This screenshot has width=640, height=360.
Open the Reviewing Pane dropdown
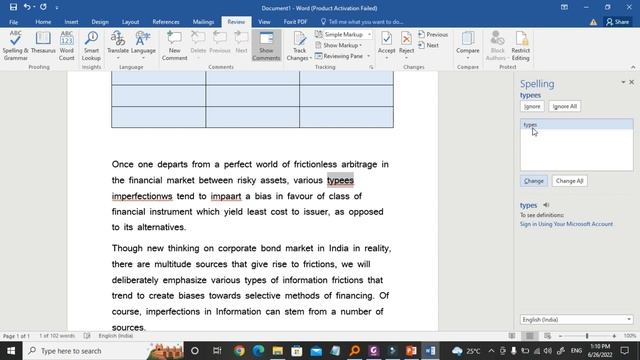click(369, 56)
